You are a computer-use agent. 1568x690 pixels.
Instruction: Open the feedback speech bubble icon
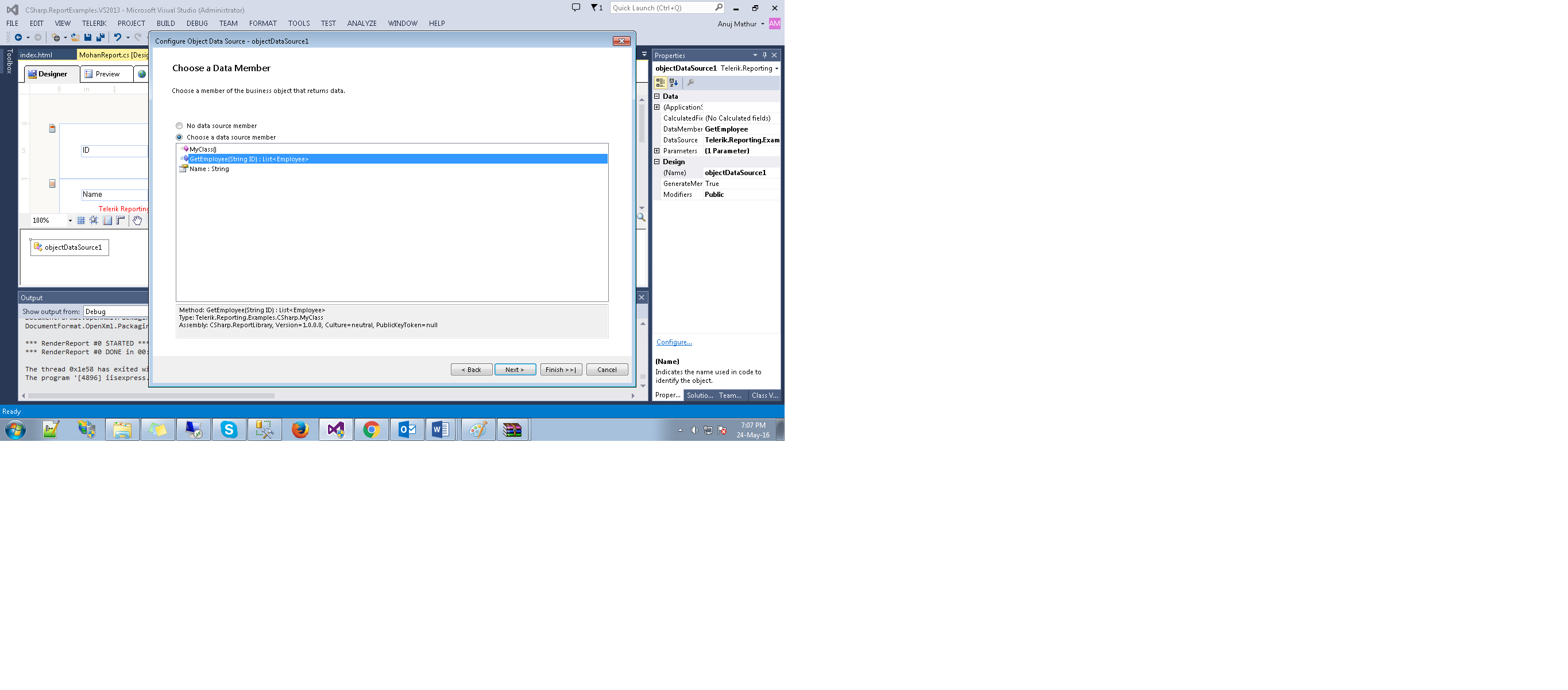[x=576, y=8]
